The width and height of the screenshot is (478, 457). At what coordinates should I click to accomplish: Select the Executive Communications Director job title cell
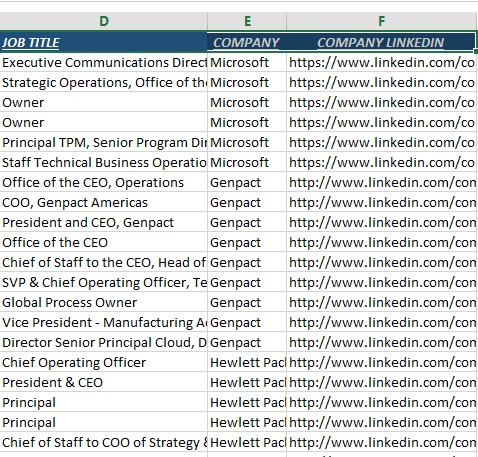tap(103, 62)
